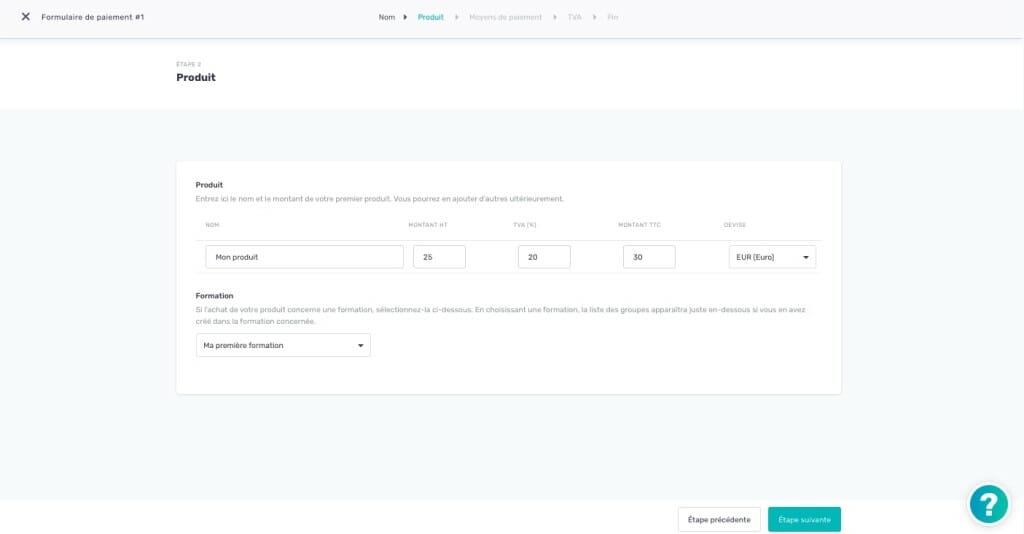Click the Étape précédente button
1024x534 pixels.
[719, 520]
